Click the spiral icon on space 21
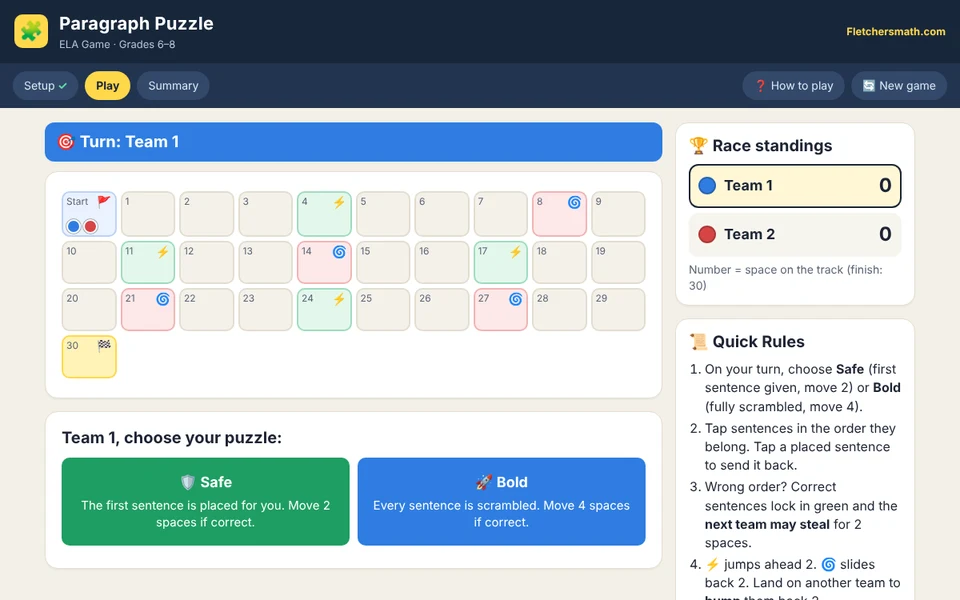 (x=163, y=299)
